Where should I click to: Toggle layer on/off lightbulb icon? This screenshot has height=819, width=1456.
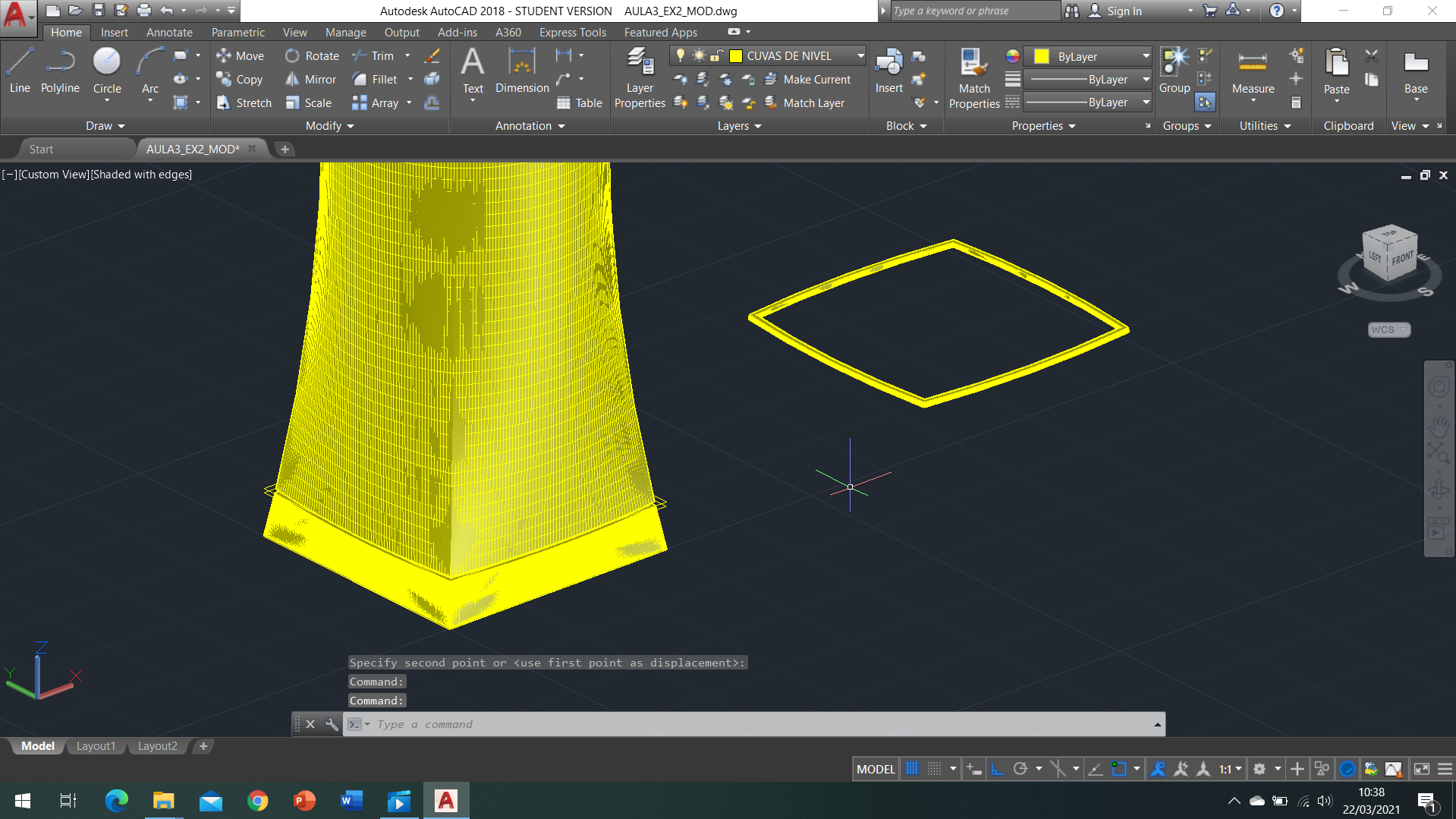[x=681, y=55]
